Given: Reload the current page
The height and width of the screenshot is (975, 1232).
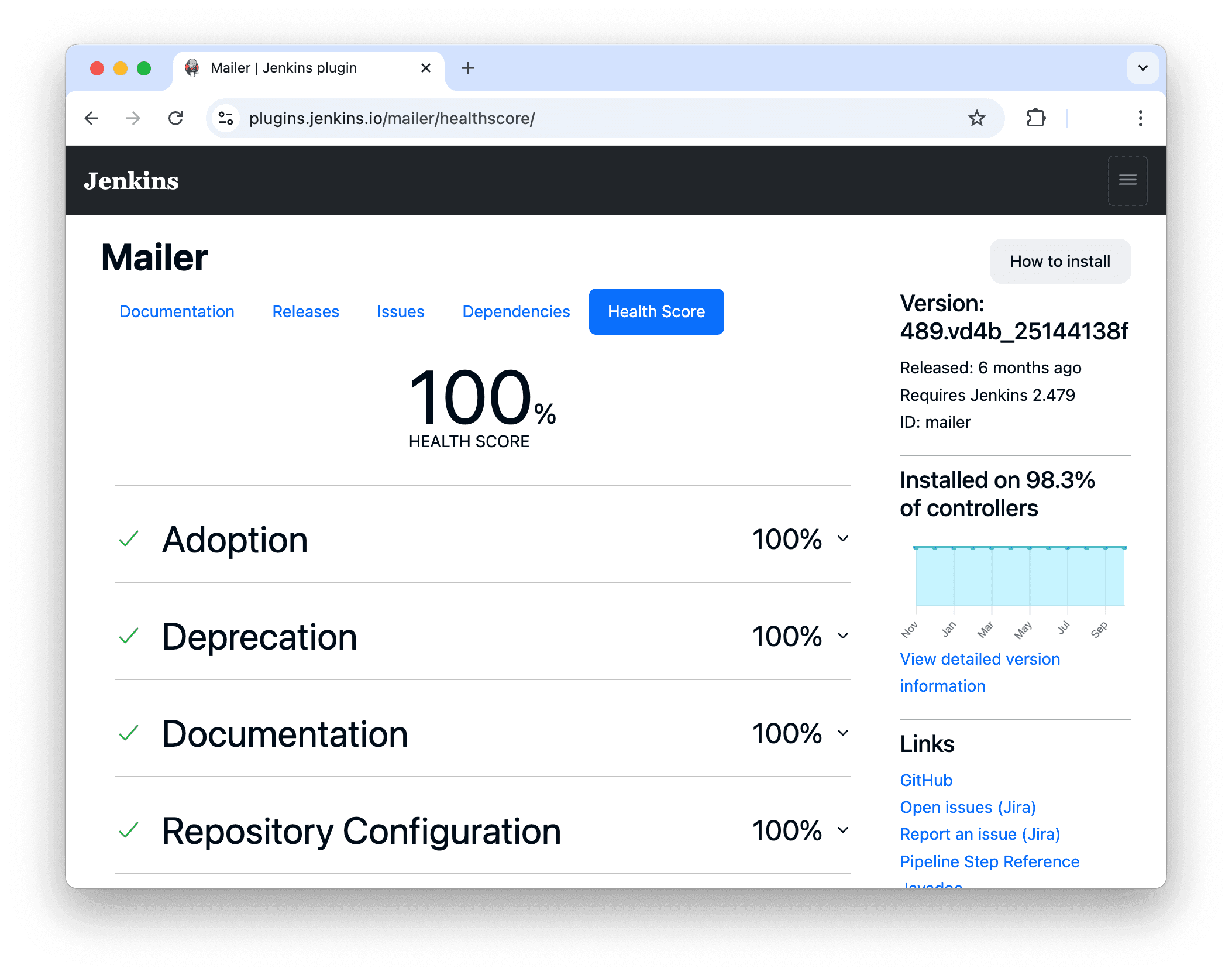Looking at the screenshot, I should [x=176, y=118].
